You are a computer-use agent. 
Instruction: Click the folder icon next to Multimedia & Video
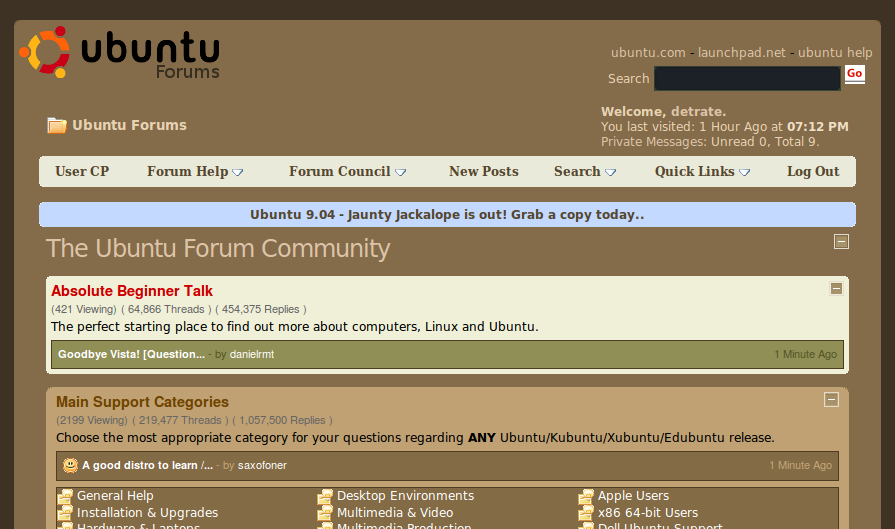(325, 513)
